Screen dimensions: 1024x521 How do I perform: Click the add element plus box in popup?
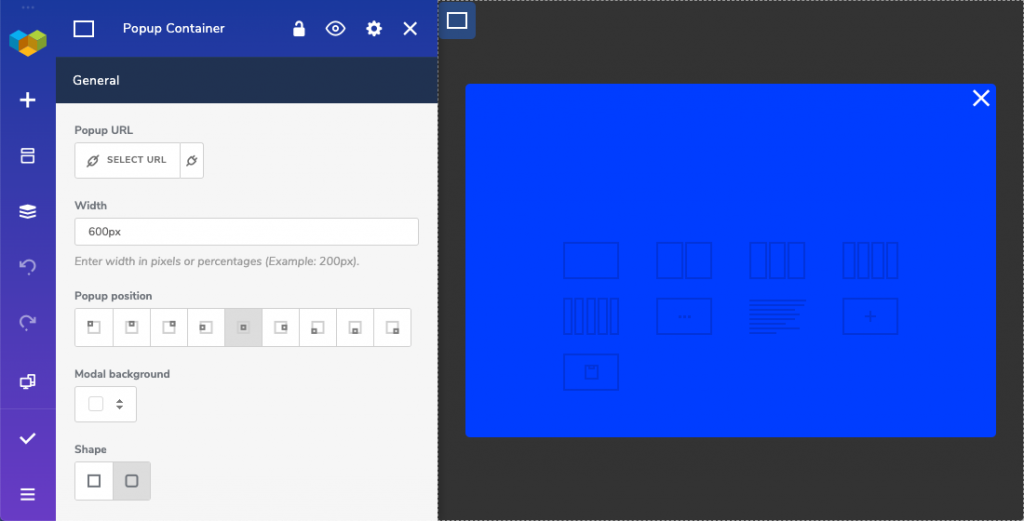pyautogui.click(x=871, y=317)
